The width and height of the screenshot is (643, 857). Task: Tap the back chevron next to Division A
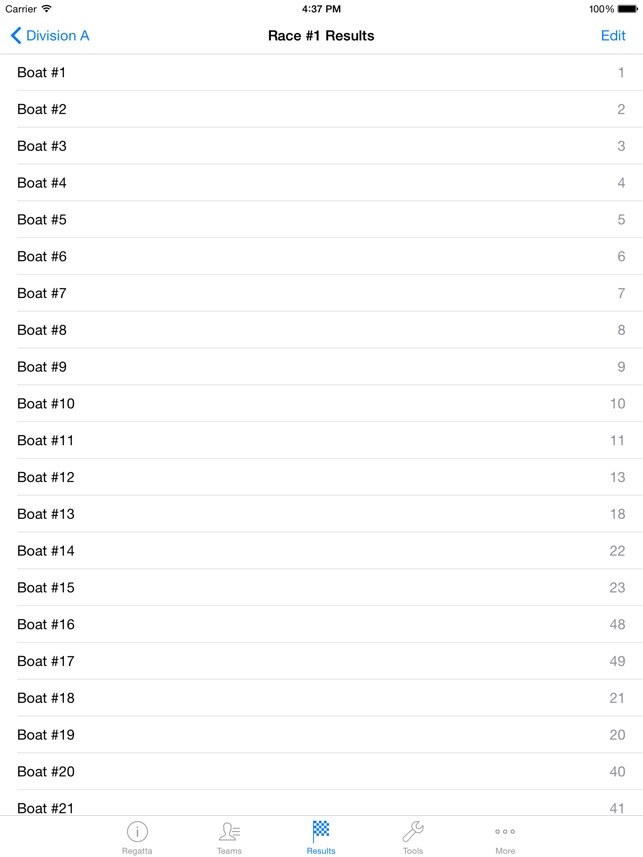pyautogui.click(x=14, y=35)
